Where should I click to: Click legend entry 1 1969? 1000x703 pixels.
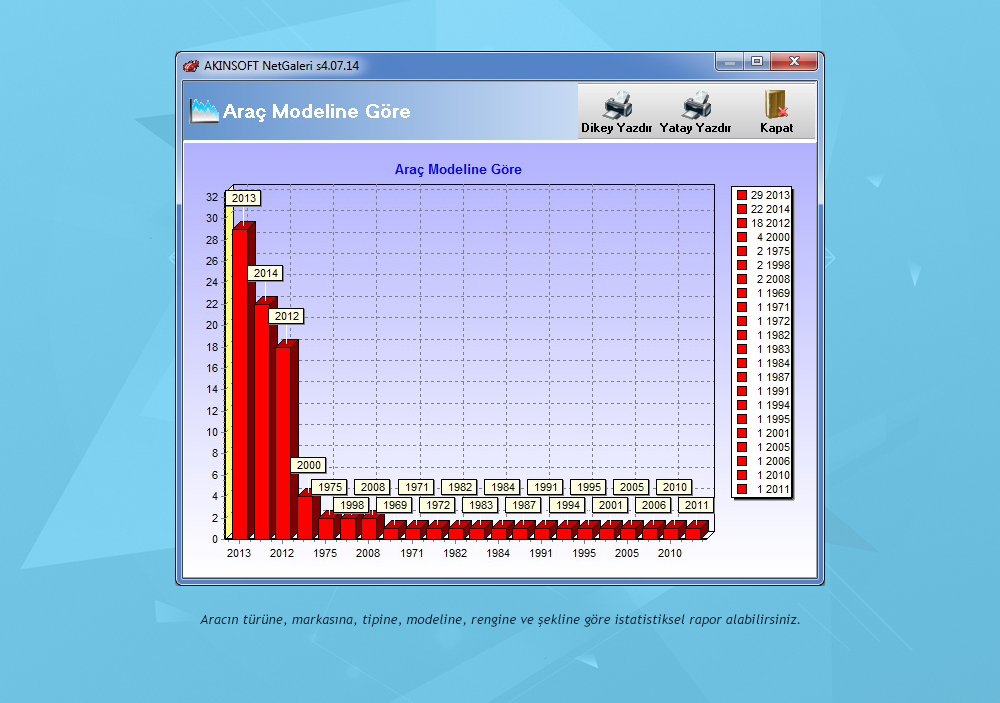pyautogui.click(x=763, y=293)
